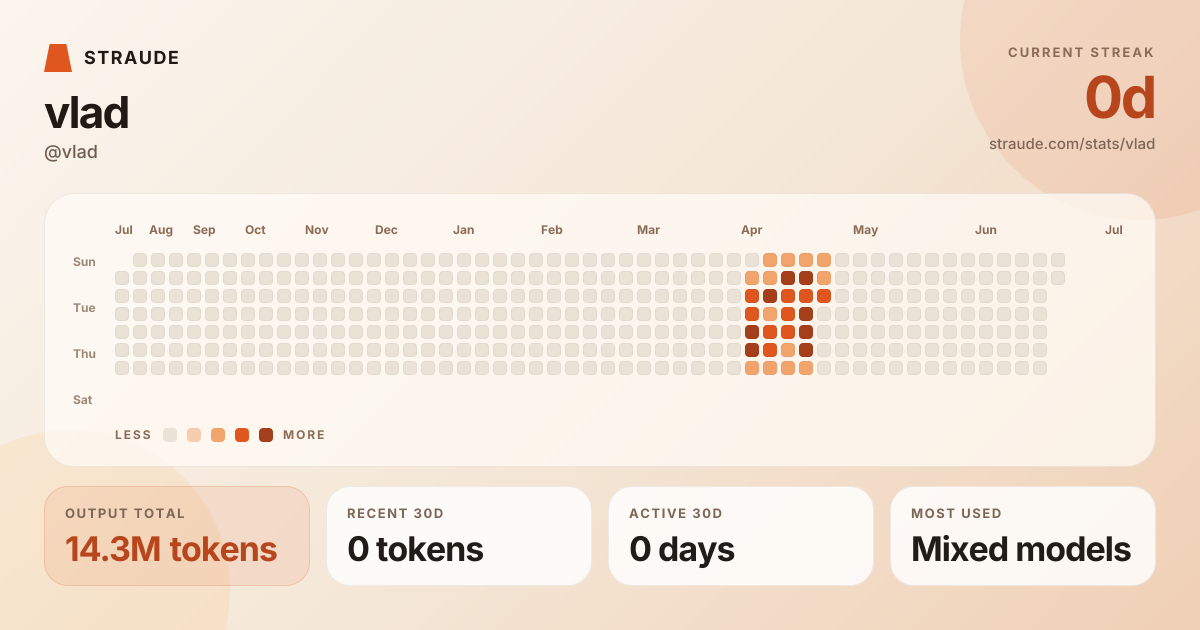
Task: Click the May month label
Action: pos(866,230)
